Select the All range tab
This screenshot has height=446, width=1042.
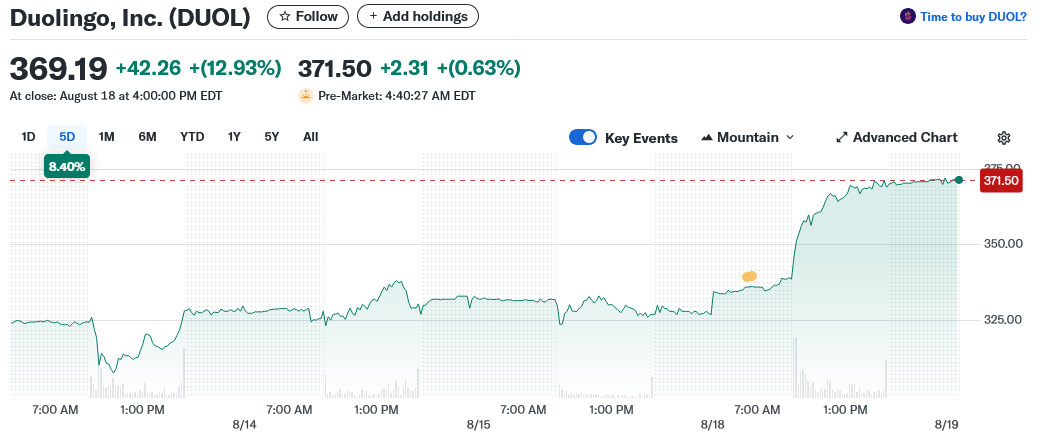310,137
